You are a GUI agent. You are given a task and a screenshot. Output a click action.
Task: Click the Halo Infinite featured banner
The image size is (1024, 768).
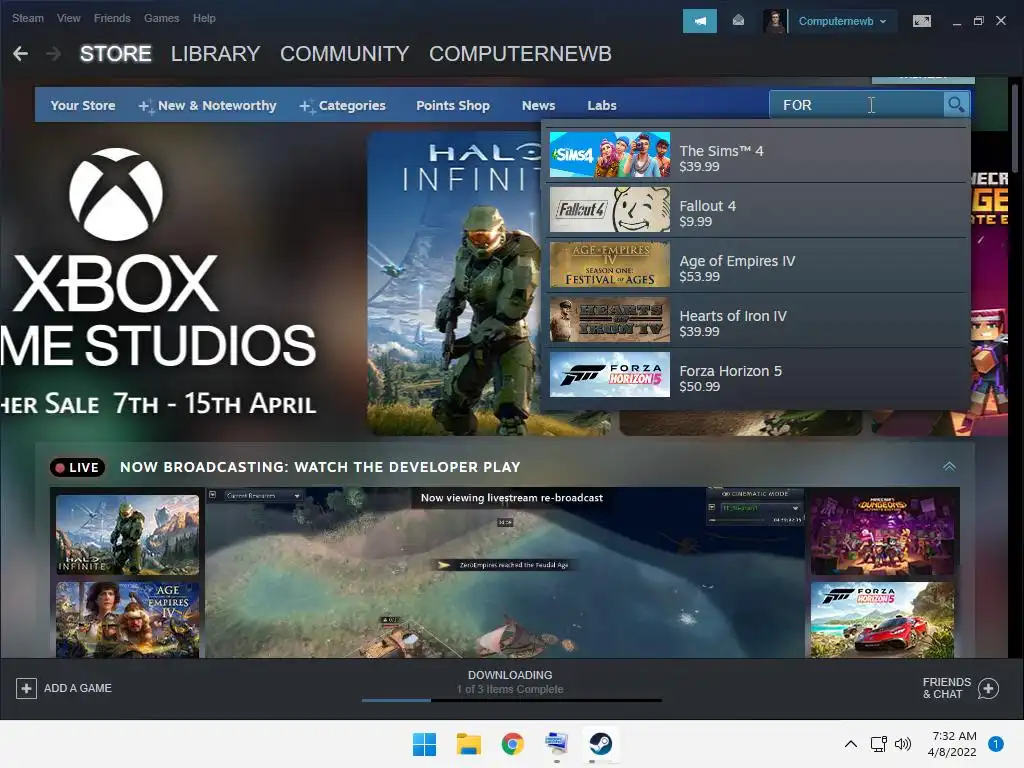click(454, 283)
